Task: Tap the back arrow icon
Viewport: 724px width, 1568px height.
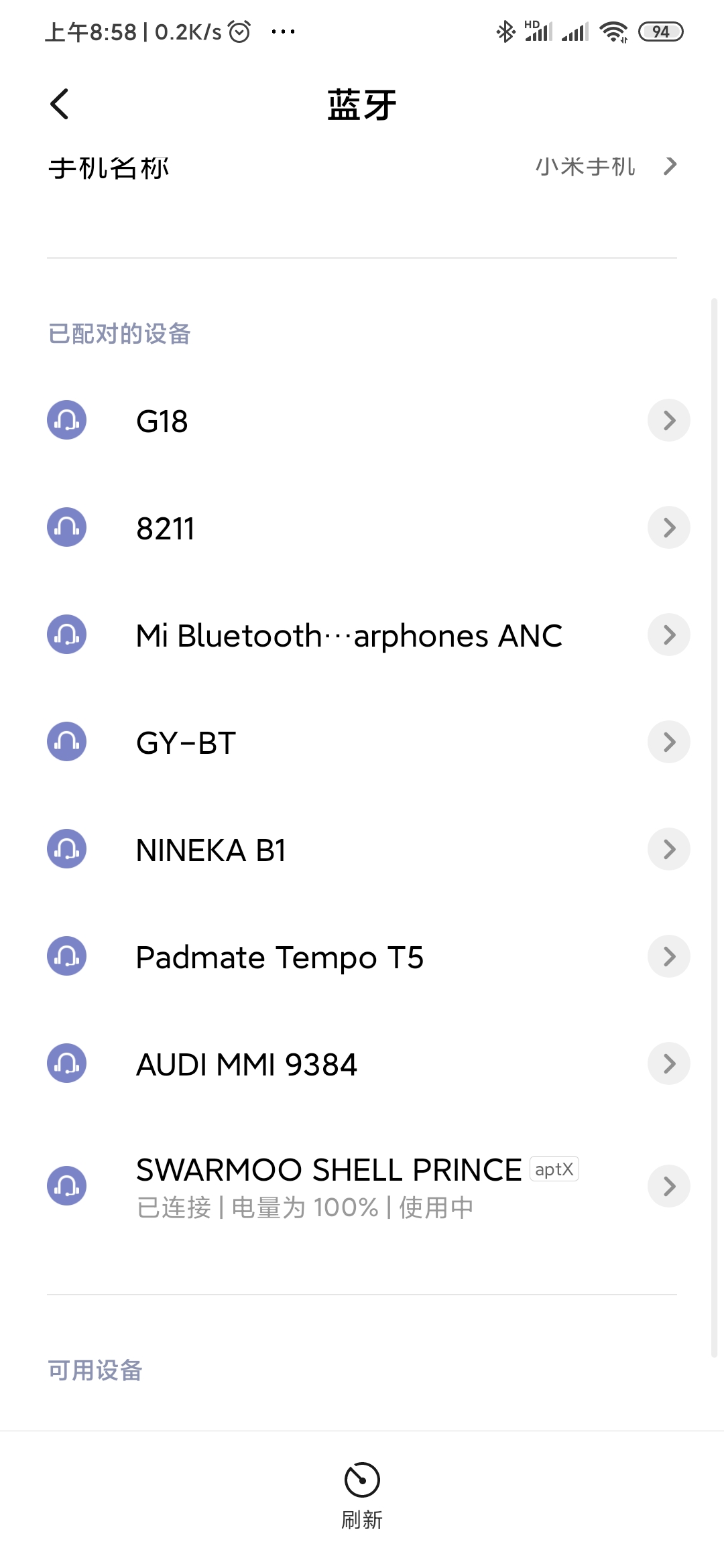Action: pyautogui.click(x=59, y=104)
